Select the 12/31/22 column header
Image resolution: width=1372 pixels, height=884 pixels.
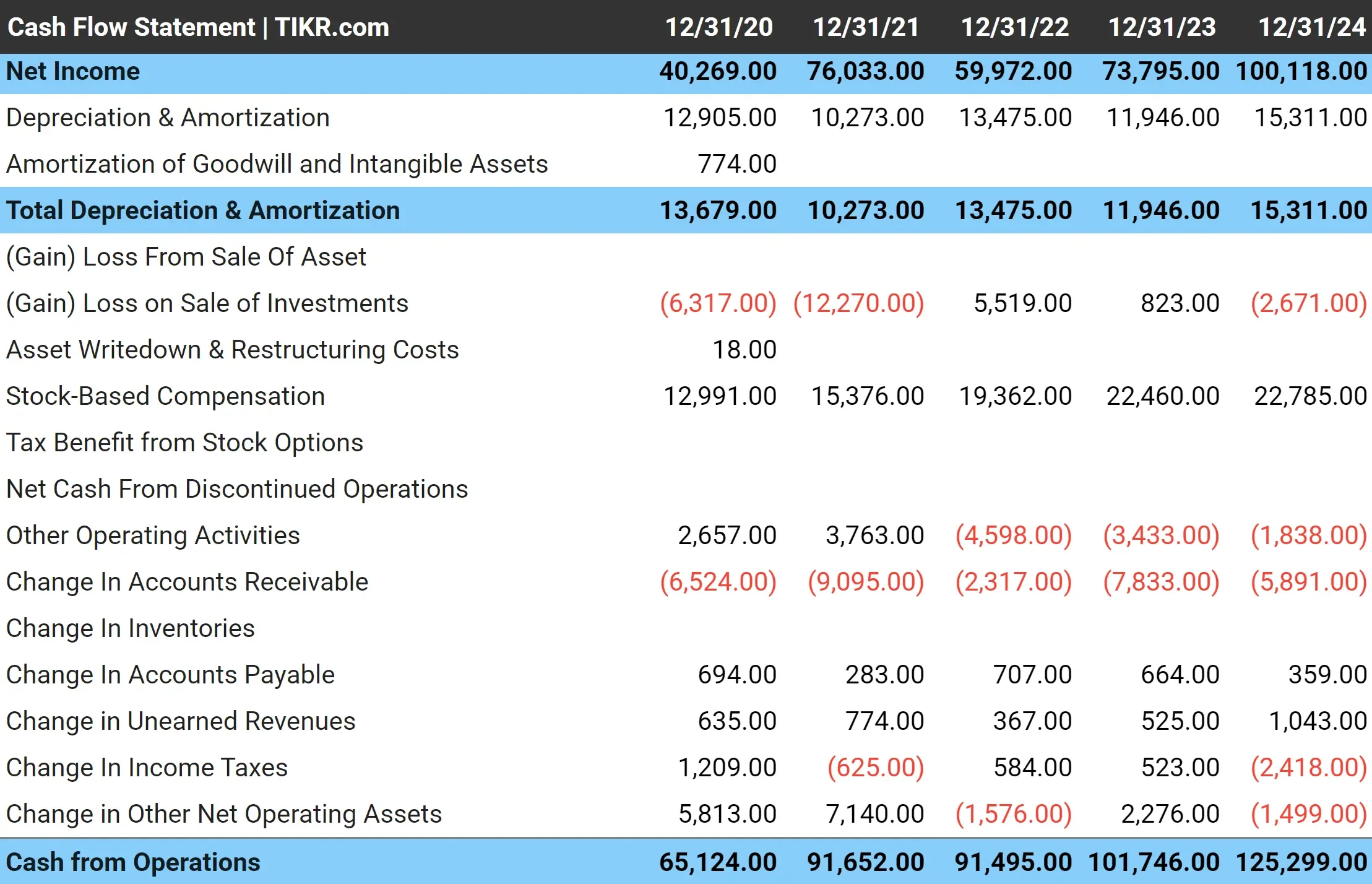[x=1014, y=27]
